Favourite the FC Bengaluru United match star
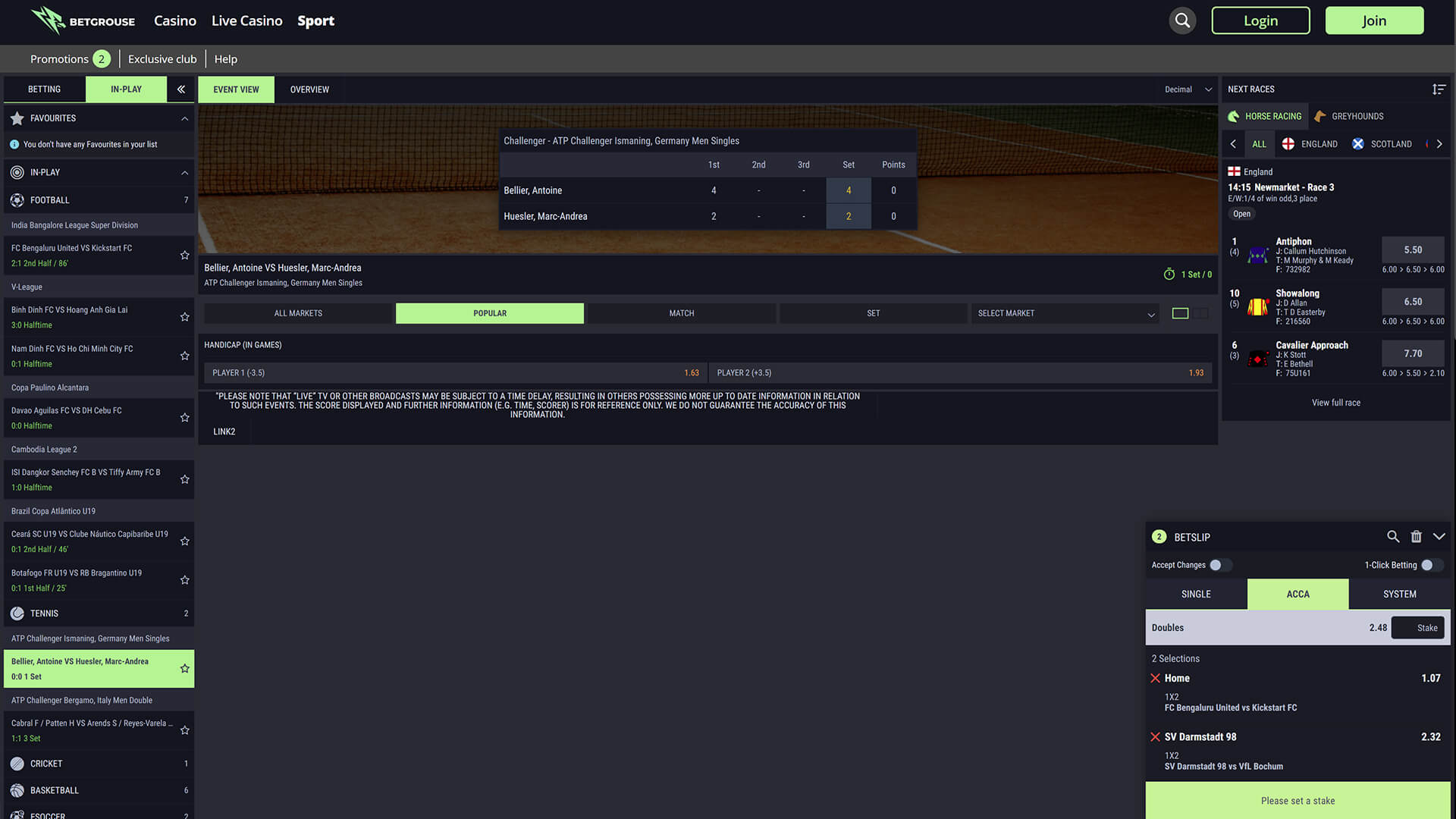This screenshot has height=819, width=1456. pos(184,256)
